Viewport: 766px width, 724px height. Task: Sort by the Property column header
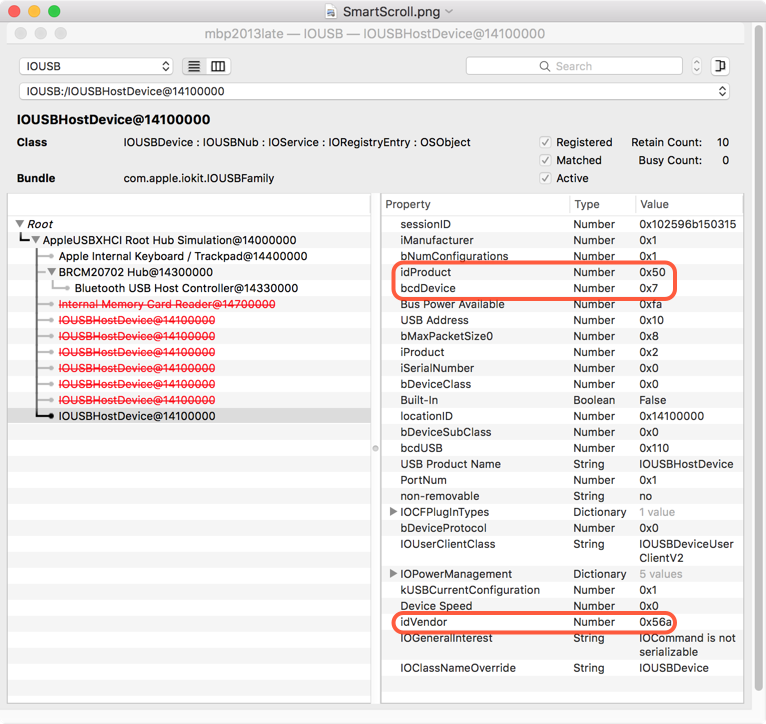[475, 204]
